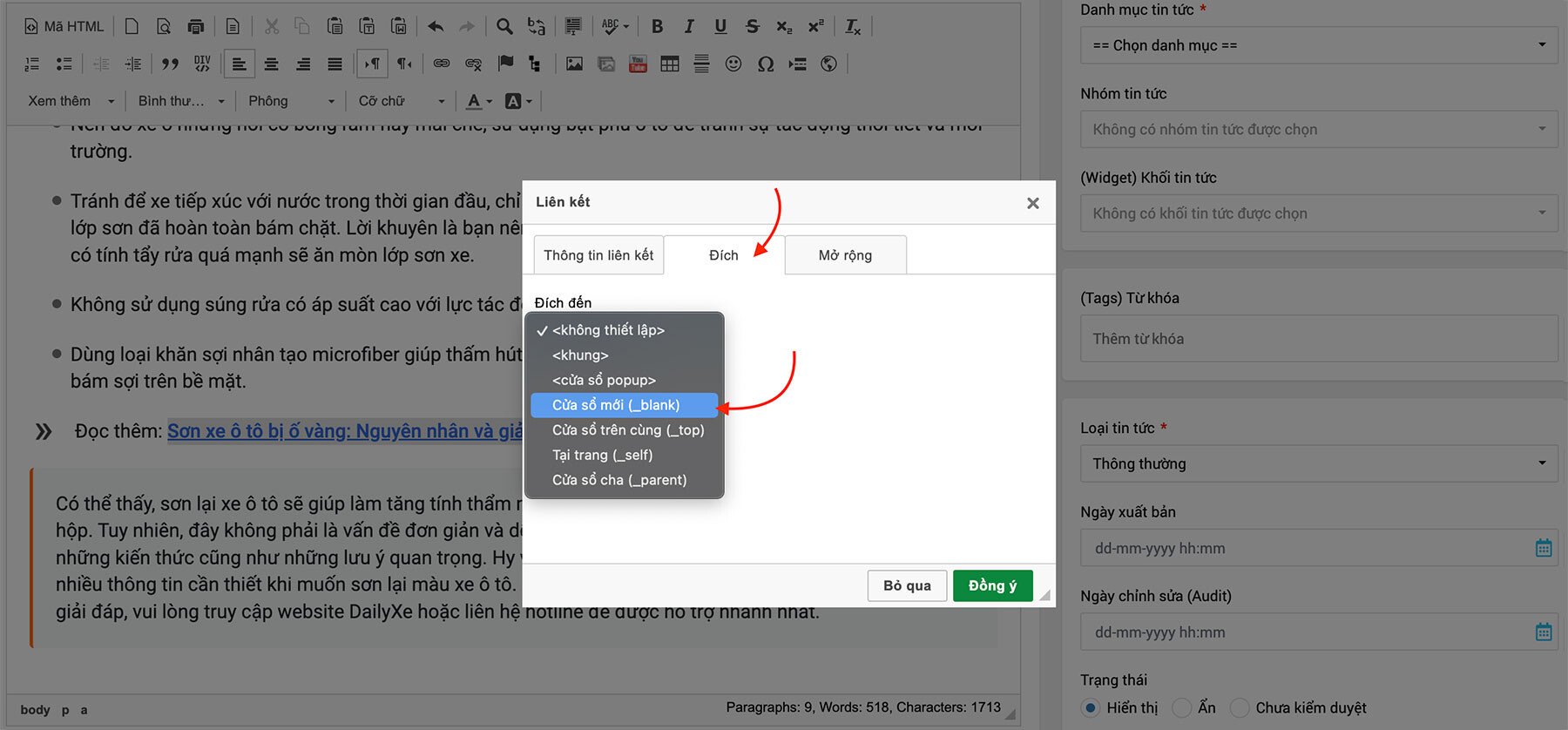Open the find magnifier tool
1568x730 pixels.
click(x=504, y=26)
